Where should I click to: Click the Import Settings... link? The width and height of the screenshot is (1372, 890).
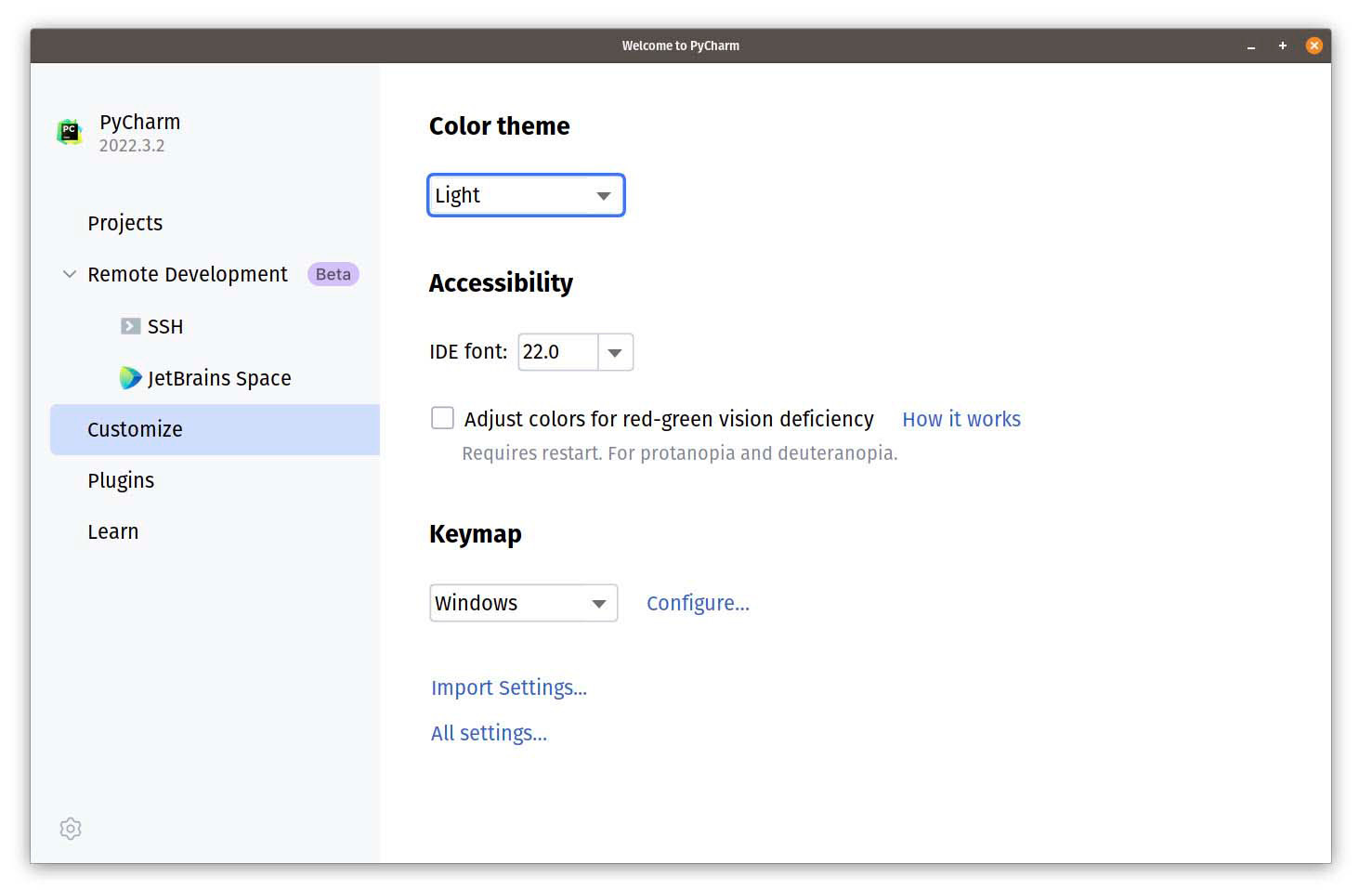(x=509, y=687)
